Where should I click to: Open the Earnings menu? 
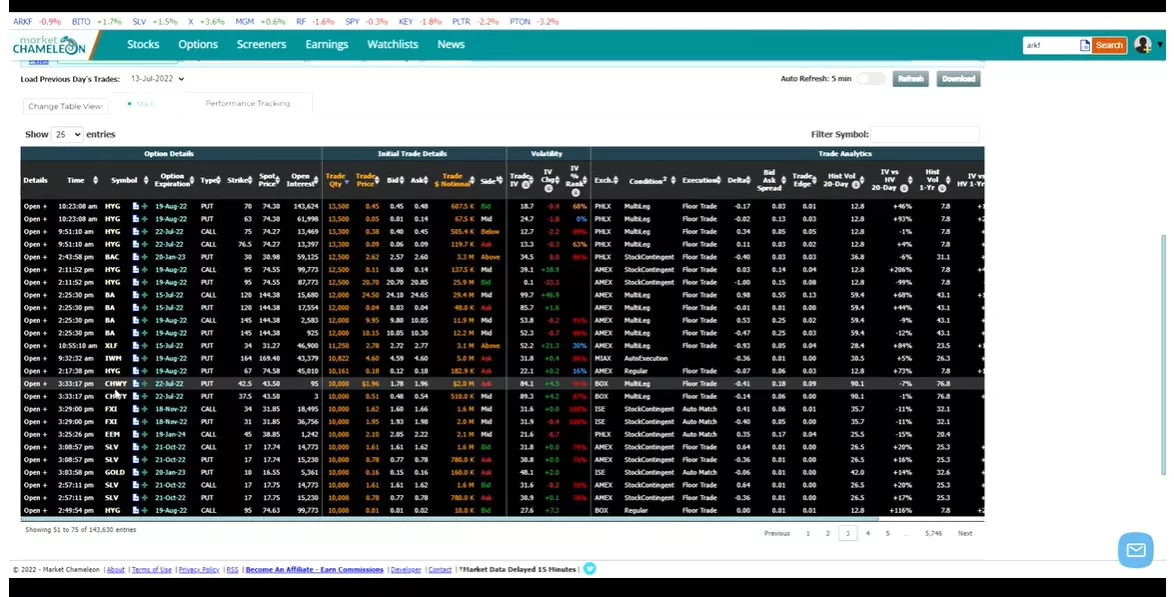click(x=326, y=44)
